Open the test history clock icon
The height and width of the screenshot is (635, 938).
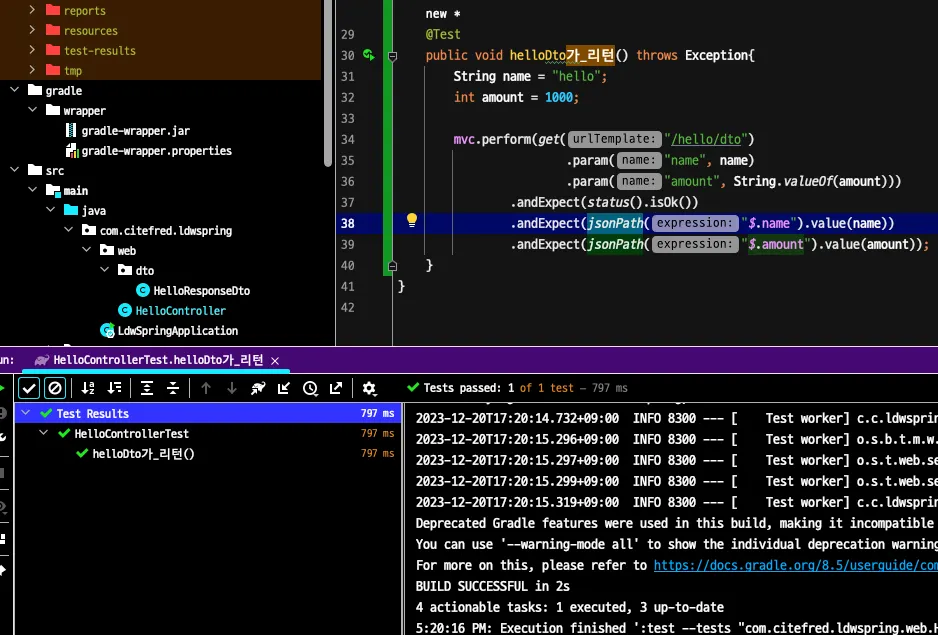click(x=310, y=388)
